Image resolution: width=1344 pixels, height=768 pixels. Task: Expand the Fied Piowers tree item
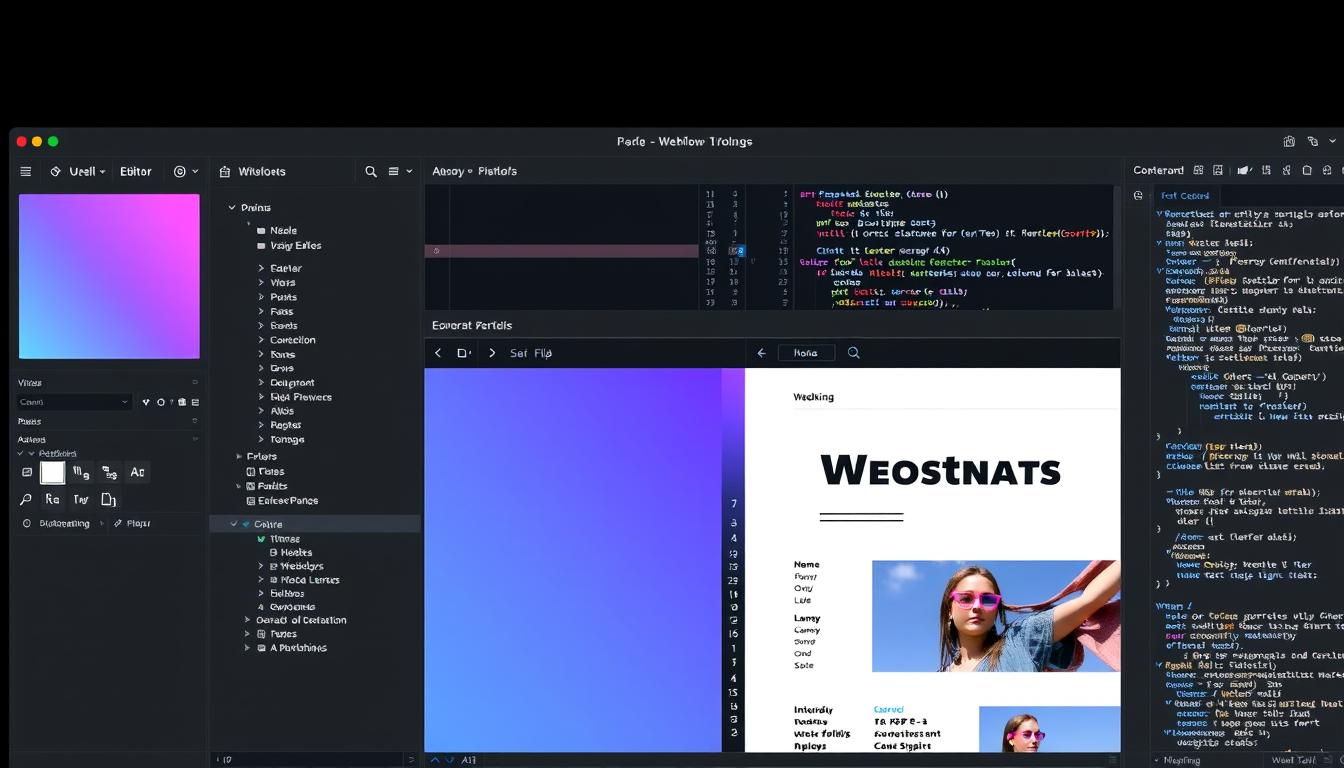point(261,397)
